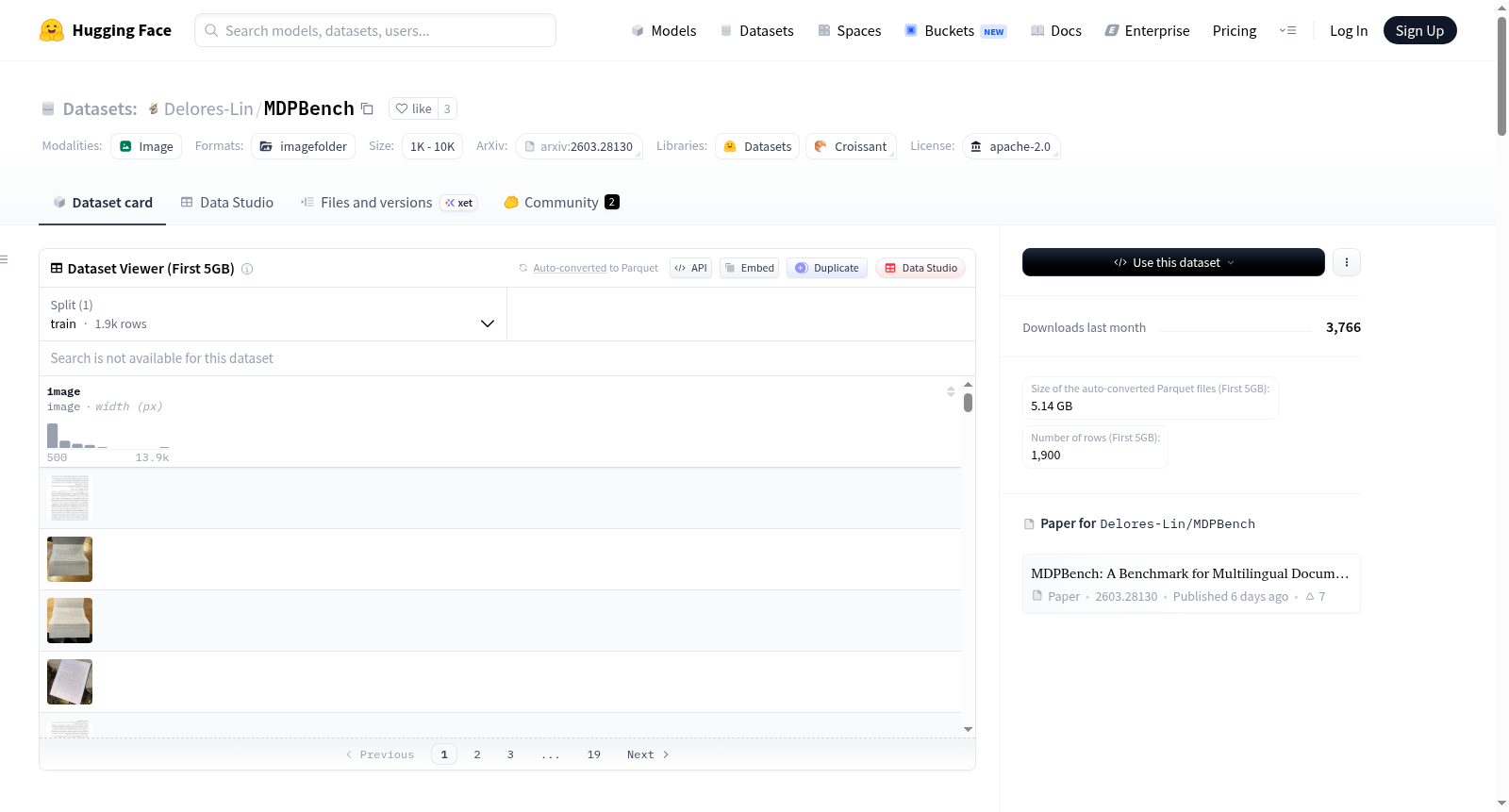Open the navigation overflow menu
Image resolution: width=1509 pixels, height=812 pixels.
[x=1287, y=30]
